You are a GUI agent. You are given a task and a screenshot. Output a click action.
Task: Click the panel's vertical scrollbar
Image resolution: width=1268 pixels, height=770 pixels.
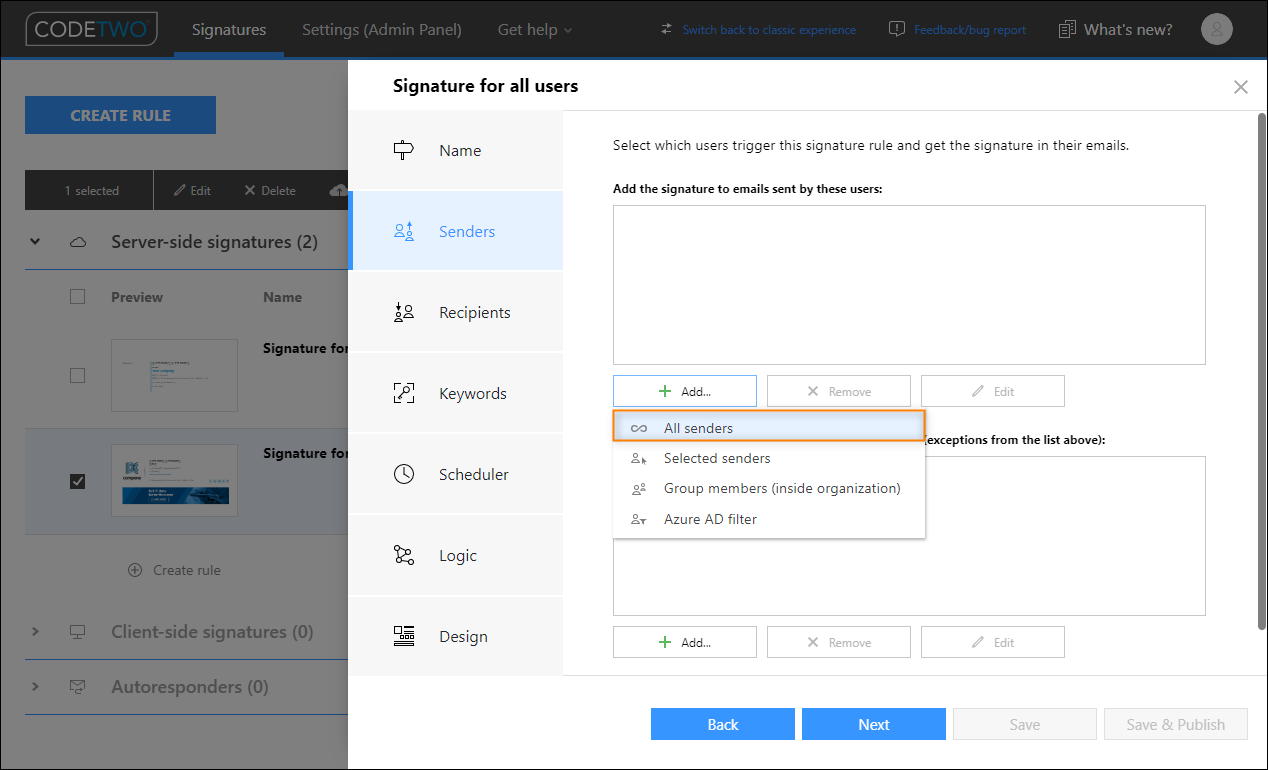[x=1260, y=370]
